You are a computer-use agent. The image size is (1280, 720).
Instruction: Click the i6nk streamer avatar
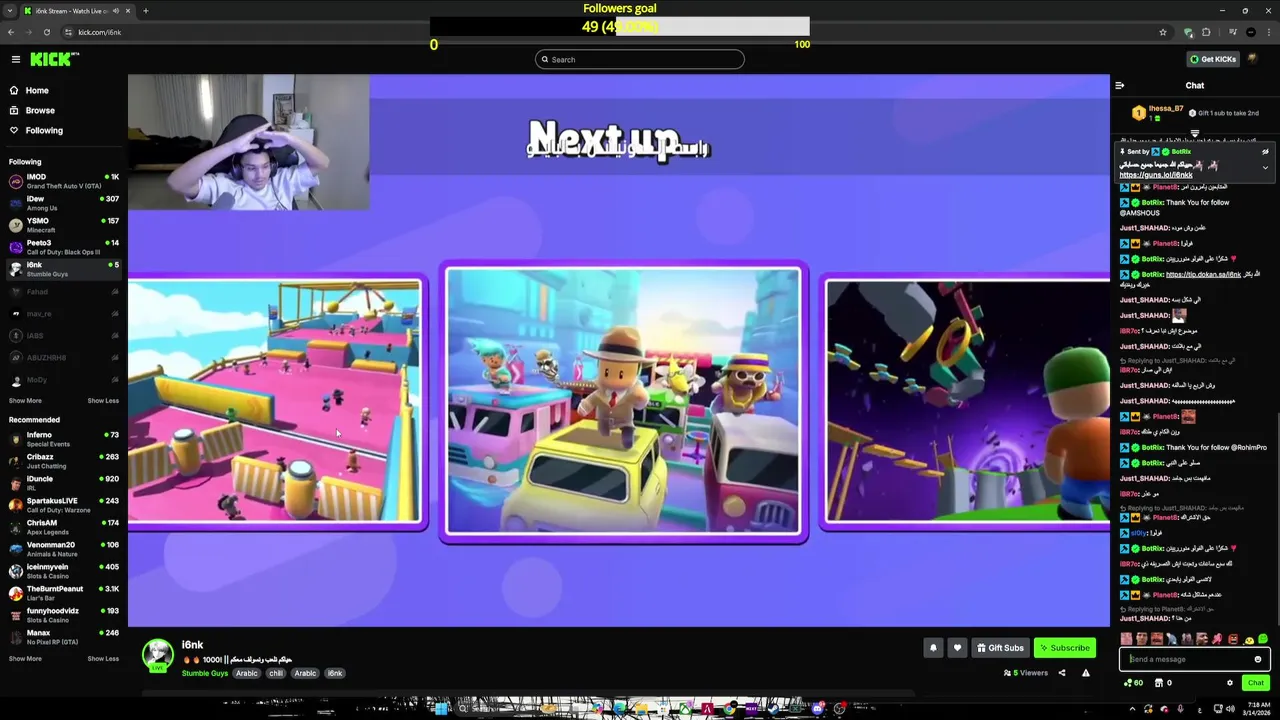[x=157, y=655]
